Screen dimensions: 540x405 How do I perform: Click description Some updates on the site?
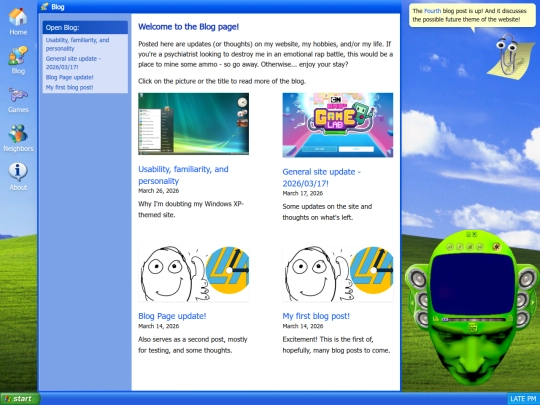coord(327,212)
